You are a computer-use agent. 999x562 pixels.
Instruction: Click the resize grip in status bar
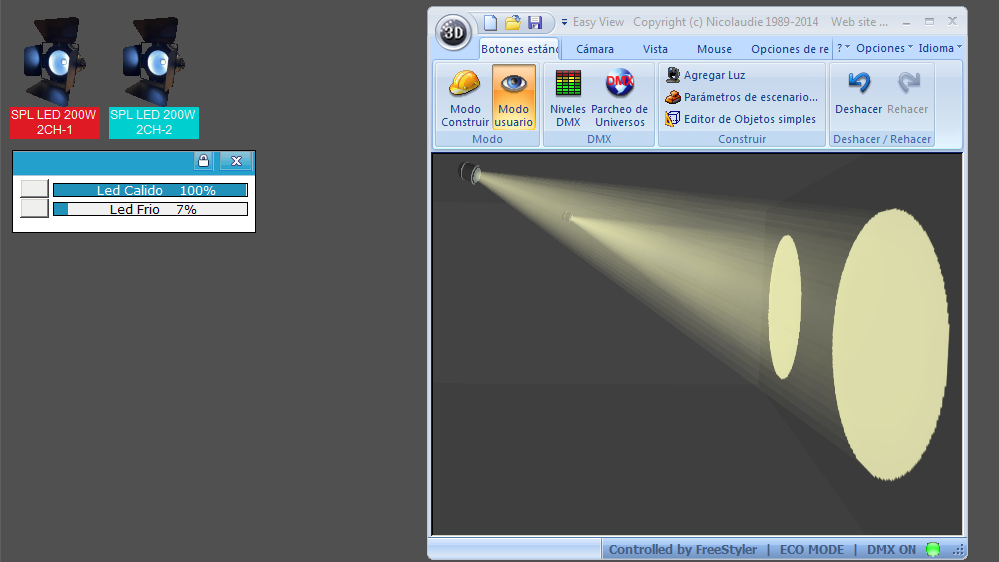(x=958, y=550)
